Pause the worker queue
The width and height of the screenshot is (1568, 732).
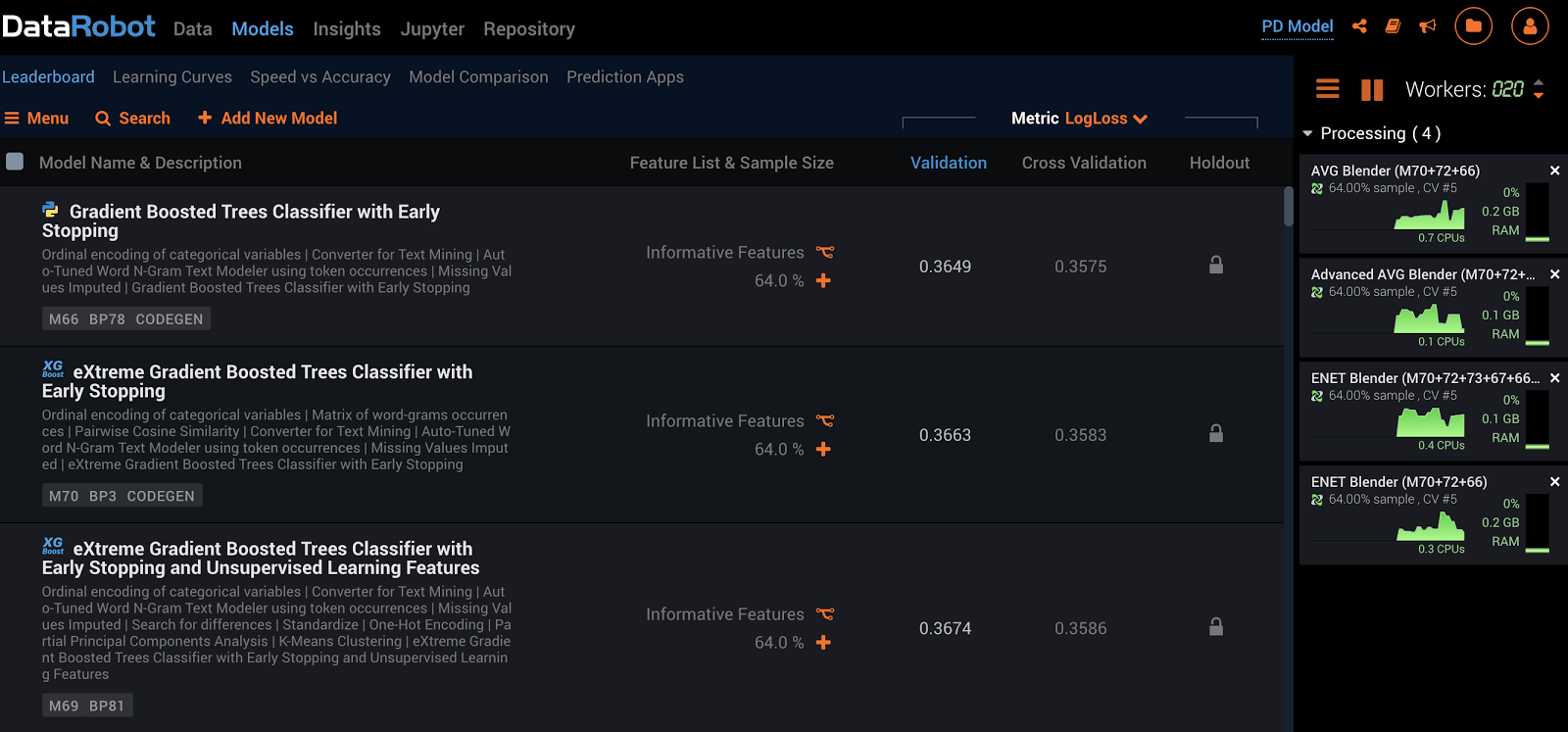(1372, 90)
